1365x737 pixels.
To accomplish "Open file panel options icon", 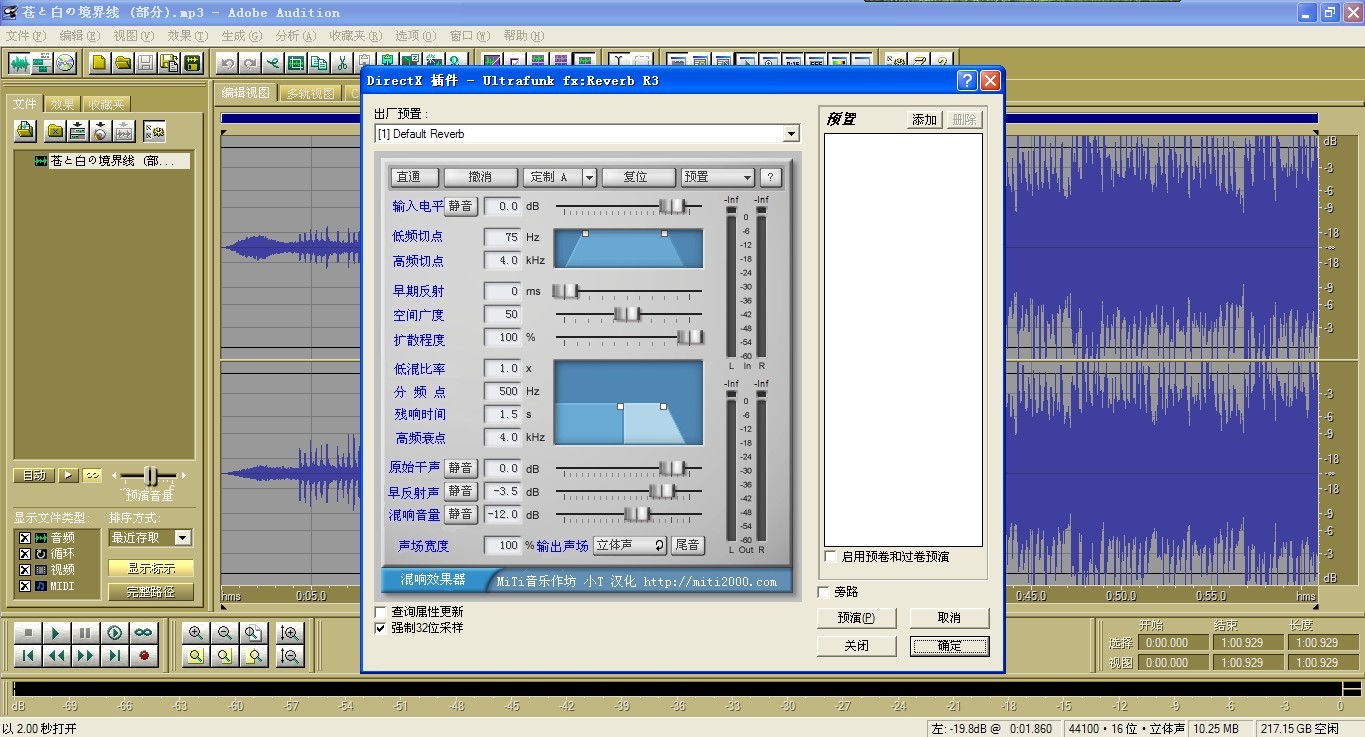I will click(x=154, y=131).
